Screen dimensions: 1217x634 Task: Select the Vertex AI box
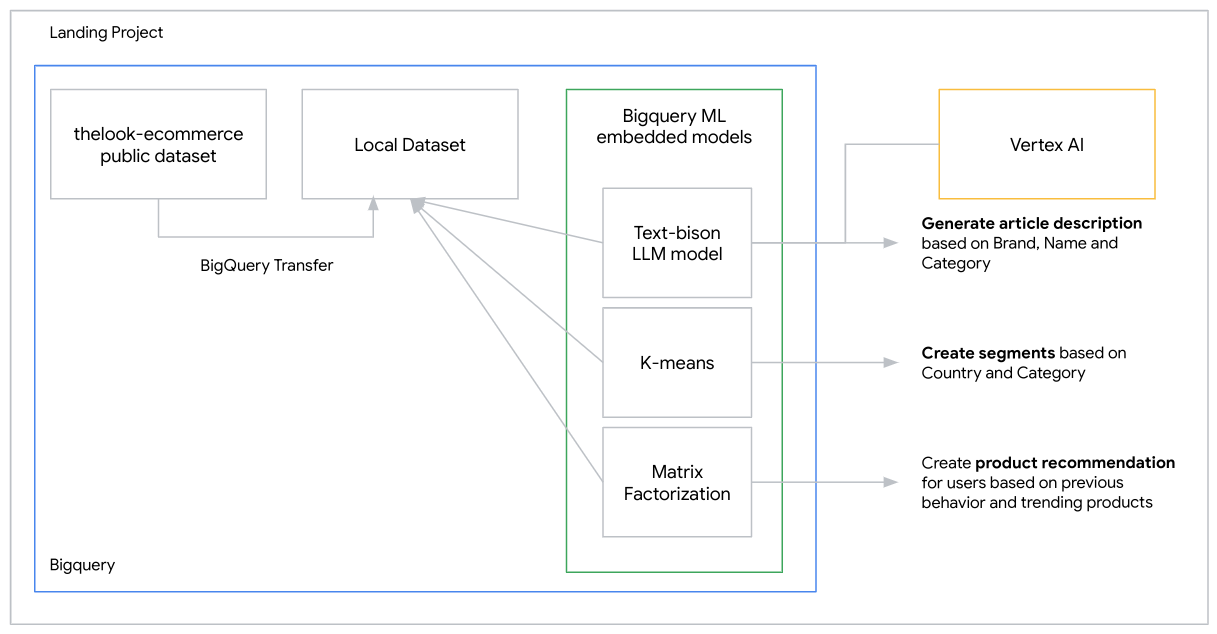[x=1047, y=144]
